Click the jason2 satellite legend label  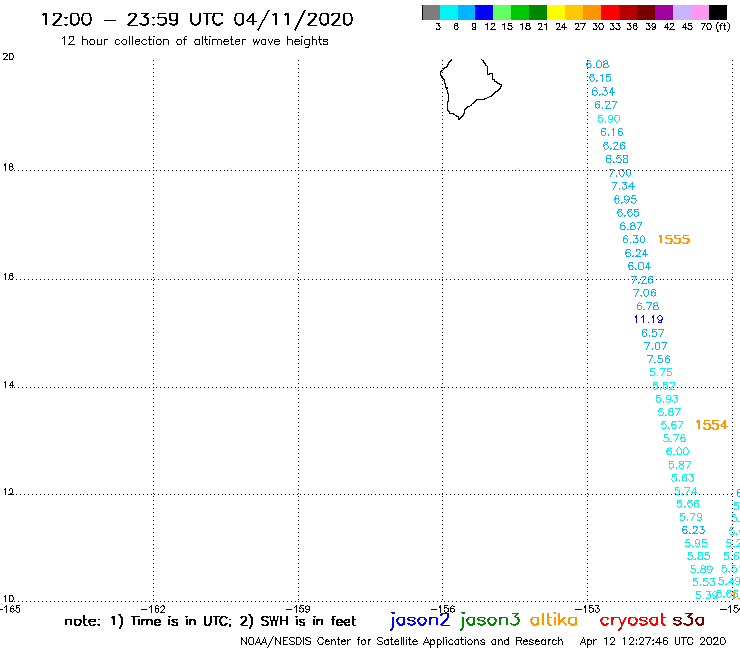pos(420,620)
